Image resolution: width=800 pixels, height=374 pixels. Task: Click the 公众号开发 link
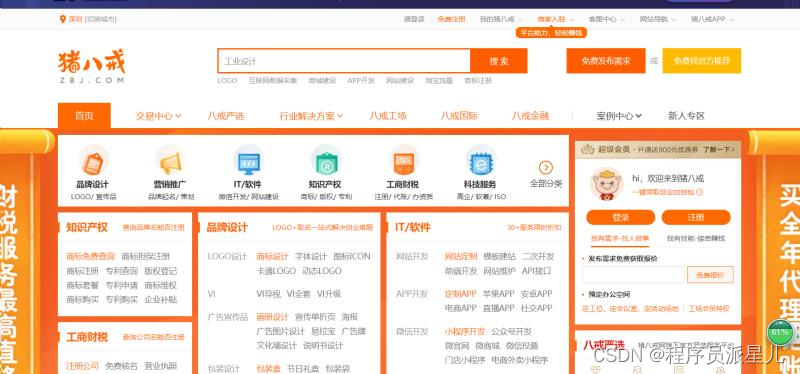click(x=512, y=332)
